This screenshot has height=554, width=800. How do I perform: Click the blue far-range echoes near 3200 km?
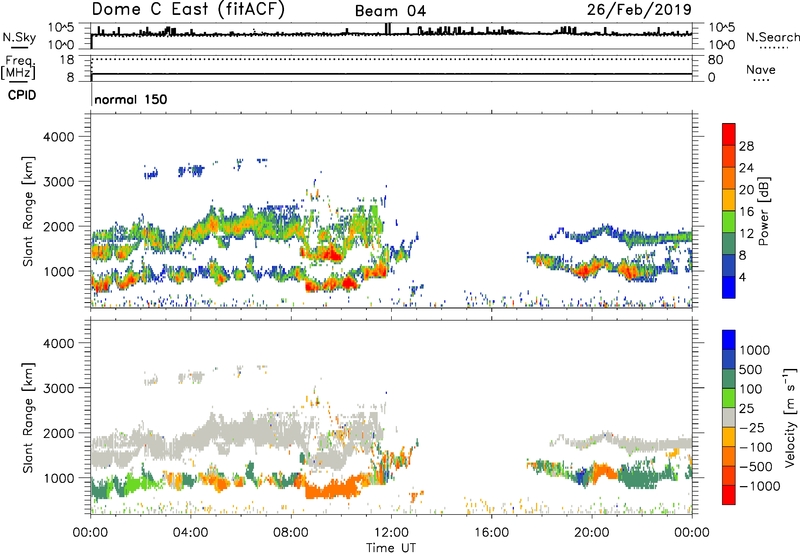point(190,170)
